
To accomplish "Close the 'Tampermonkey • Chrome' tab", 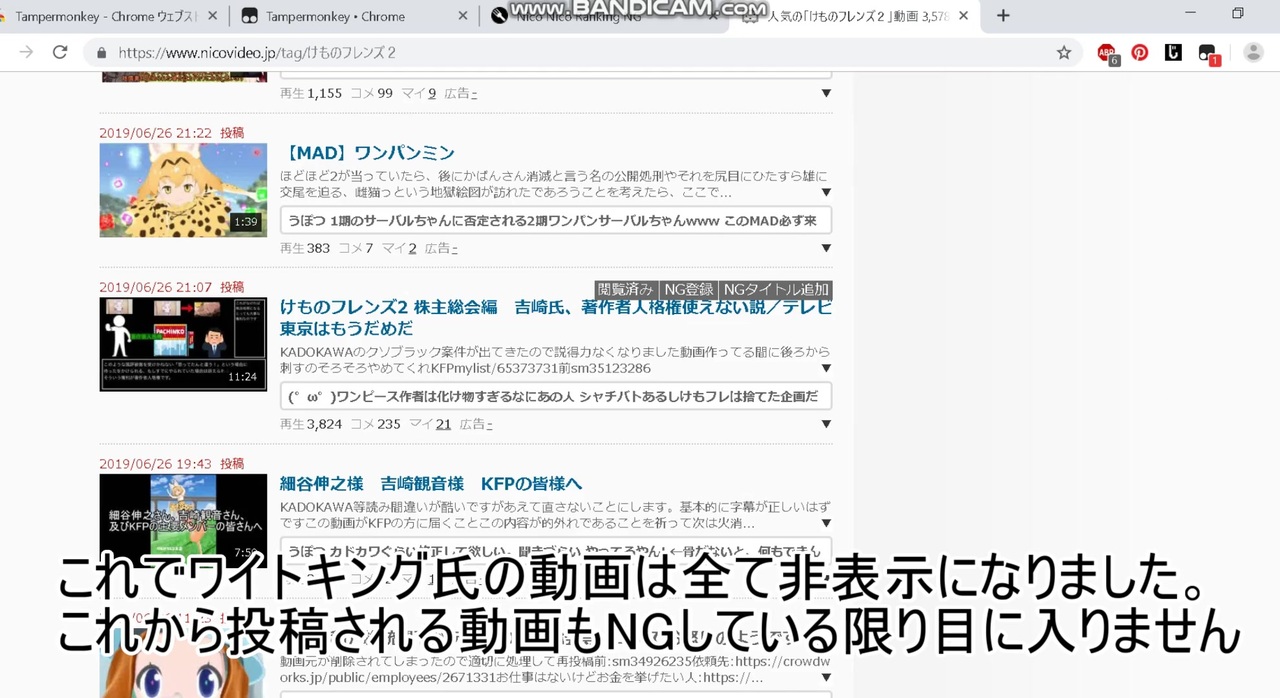I will pyautogui.click(x=463, y=16).
